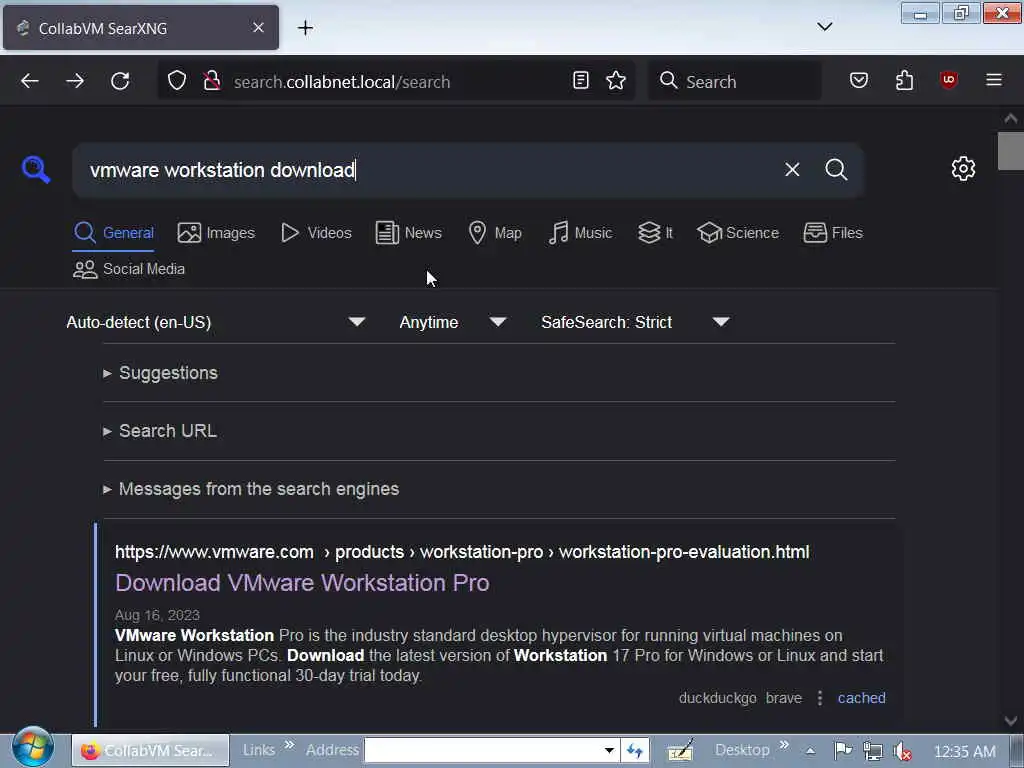
Task: Click the duckduckgo engine label
Action: pos(717,698)
